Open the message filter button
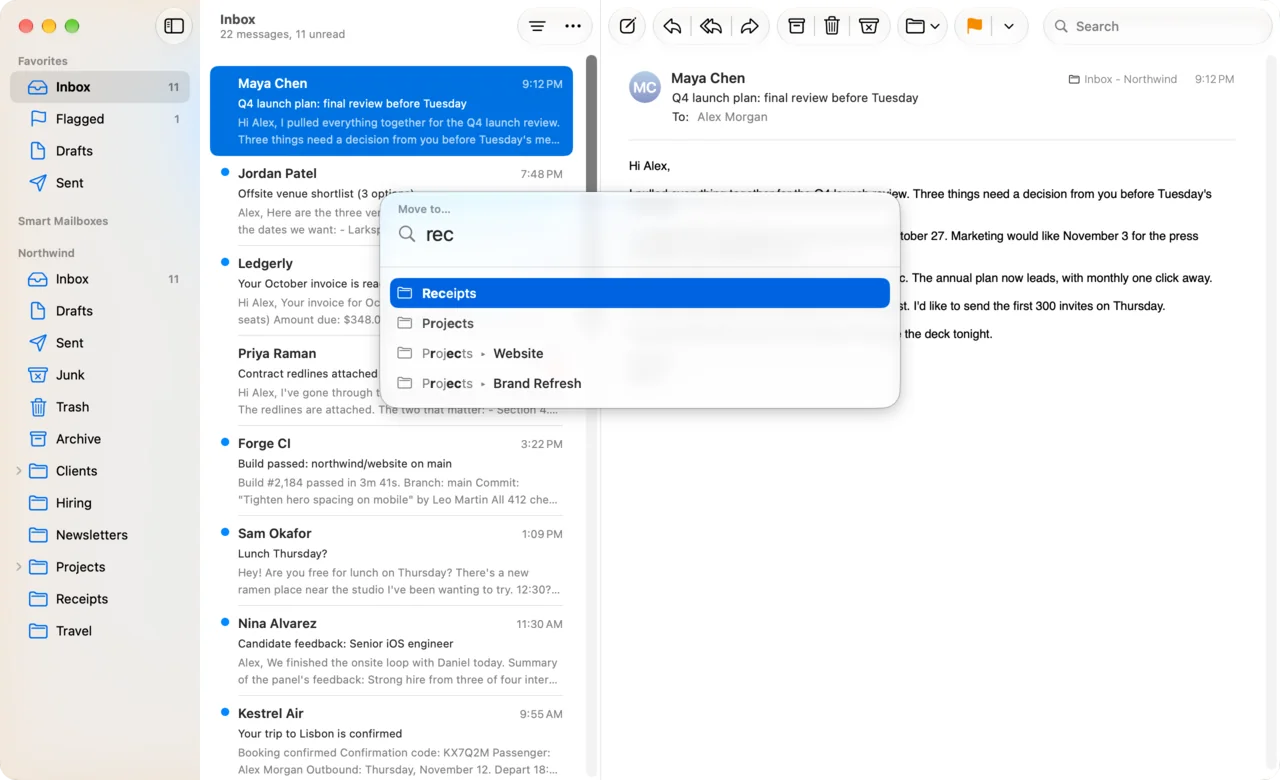This screenshot has width=1280, height=780. (x=537, y=26)
